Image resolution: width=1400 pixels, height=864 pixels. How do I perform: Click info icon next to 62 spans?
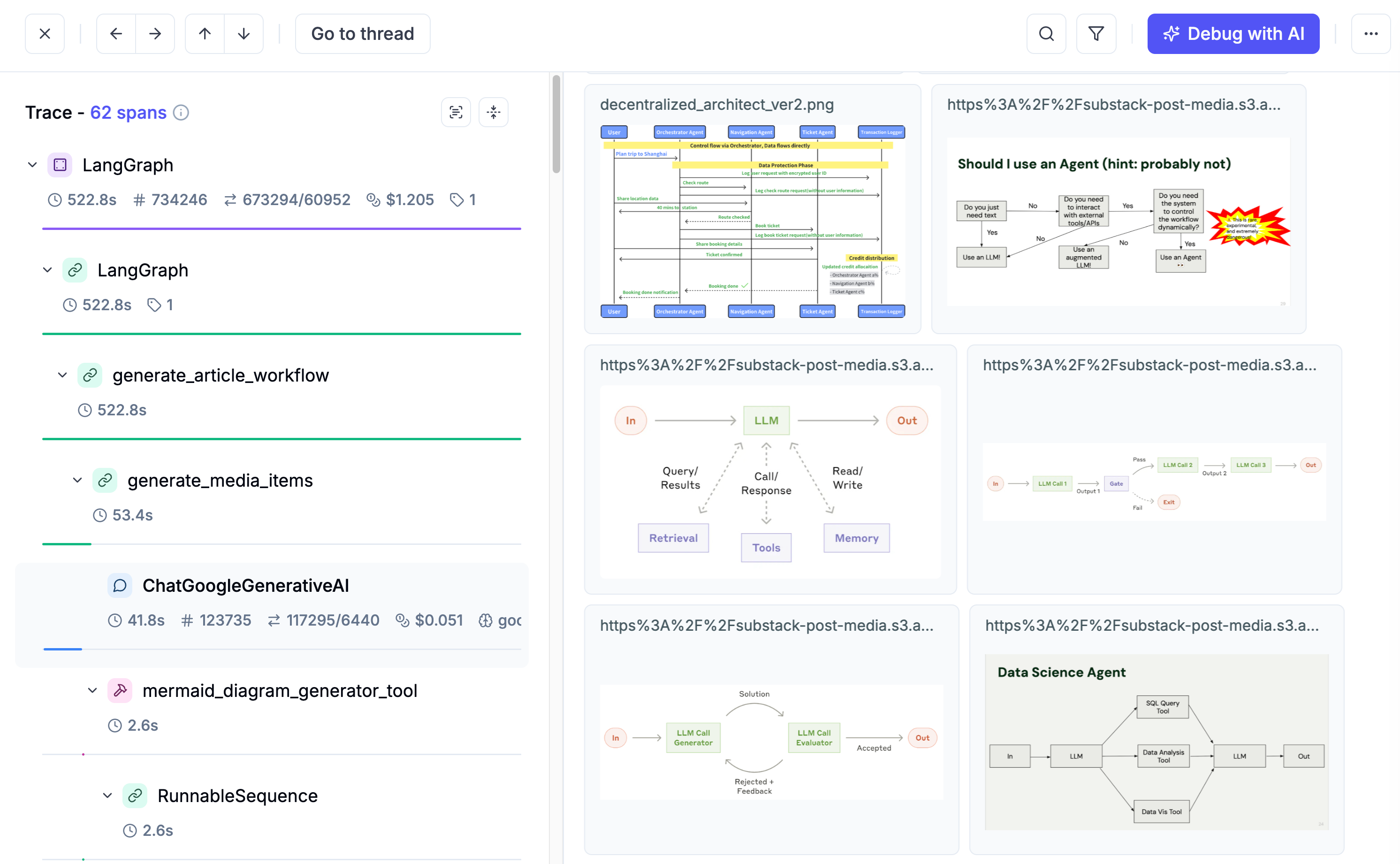(x=181, y=113)
